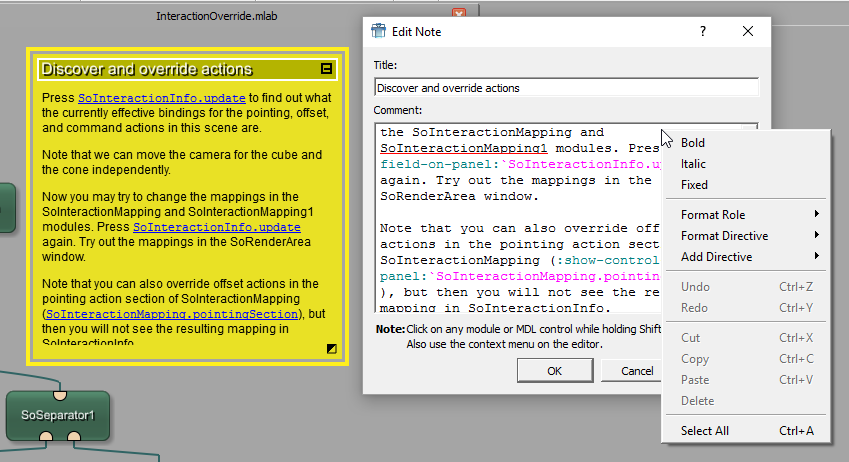Click the note's bottom-right resize handle icon

click(x=331, y=348)
